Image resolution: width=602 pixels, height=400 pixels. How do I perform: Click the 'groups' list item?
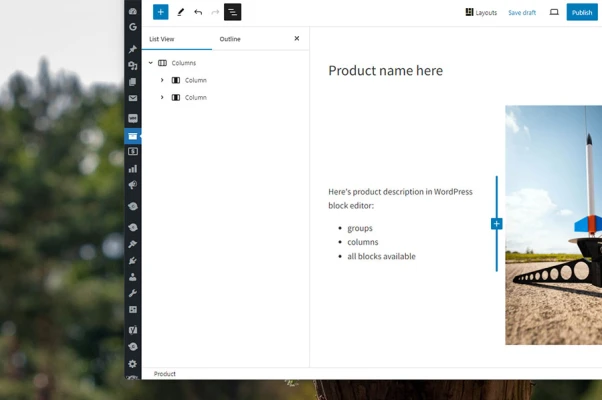pyautogui.click(x=360, y=228)
